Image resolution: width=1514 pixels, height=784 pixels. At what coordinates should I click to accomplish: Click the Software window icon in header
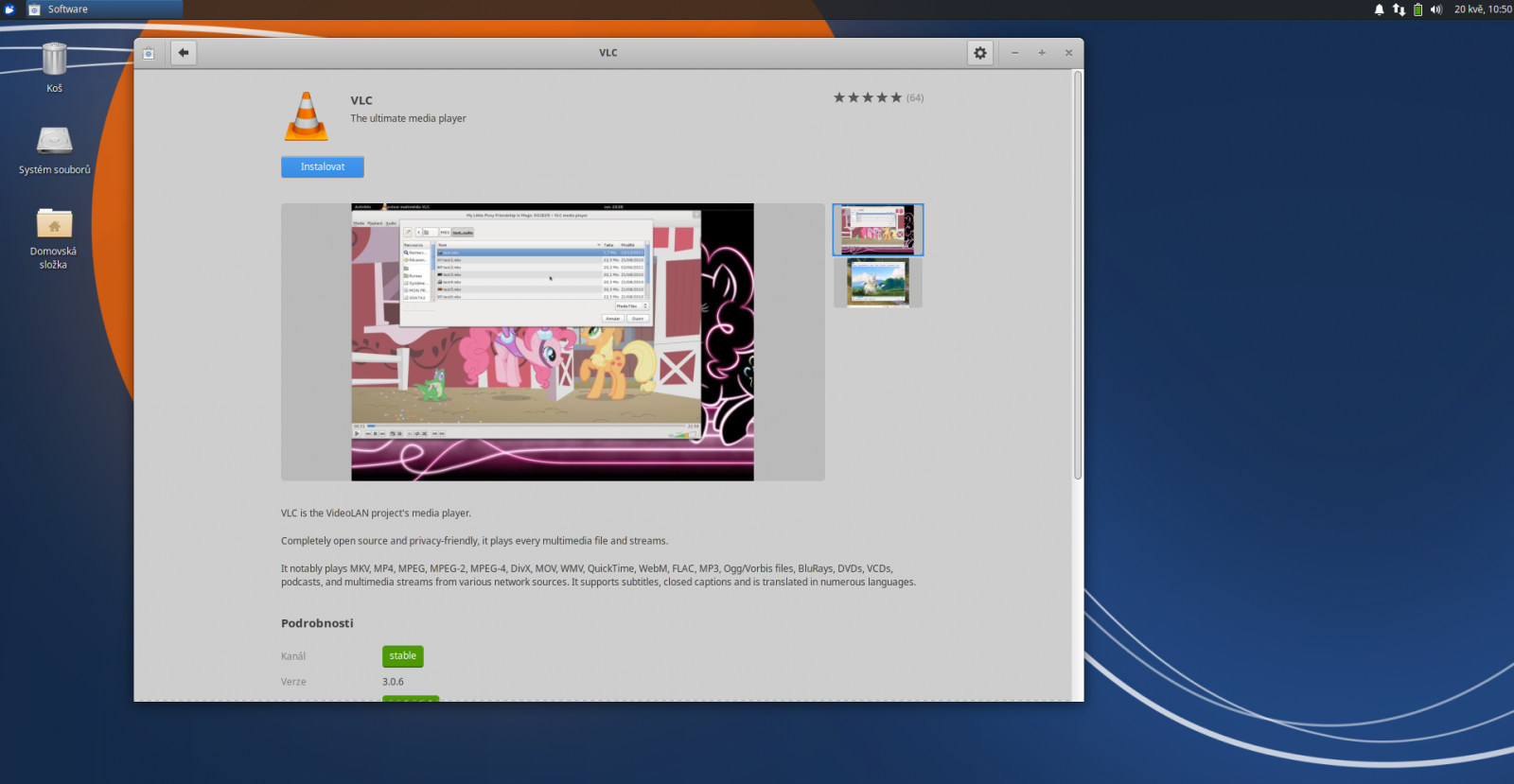[149, 53]
